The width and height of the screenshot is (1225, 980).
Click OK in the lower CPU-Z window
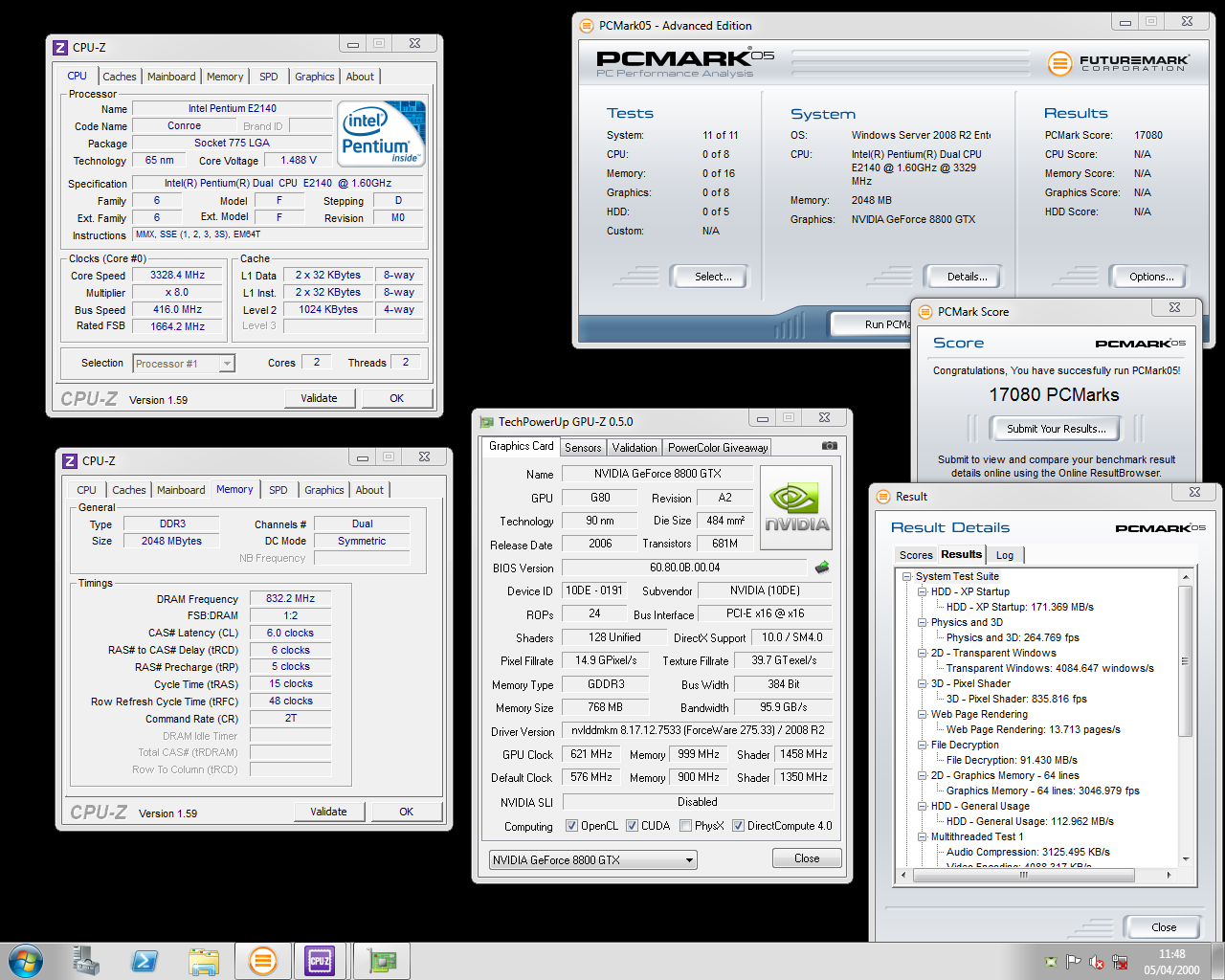click(407, 812)
